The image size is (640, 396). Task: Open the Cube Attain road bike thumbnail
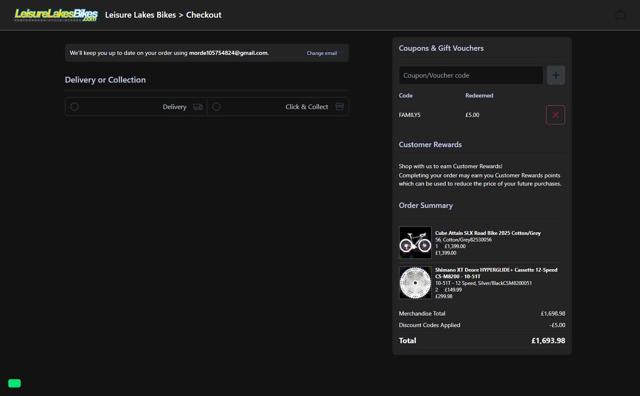pos(415,242)
